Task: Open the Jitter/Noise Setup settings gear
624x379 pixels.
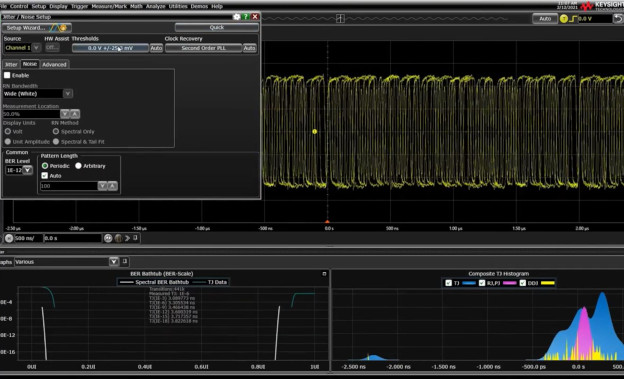Action: tap(237, 17)
